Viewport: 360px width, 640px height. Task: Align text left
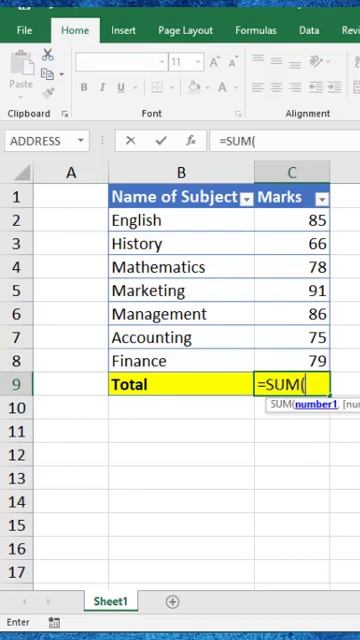258,87
